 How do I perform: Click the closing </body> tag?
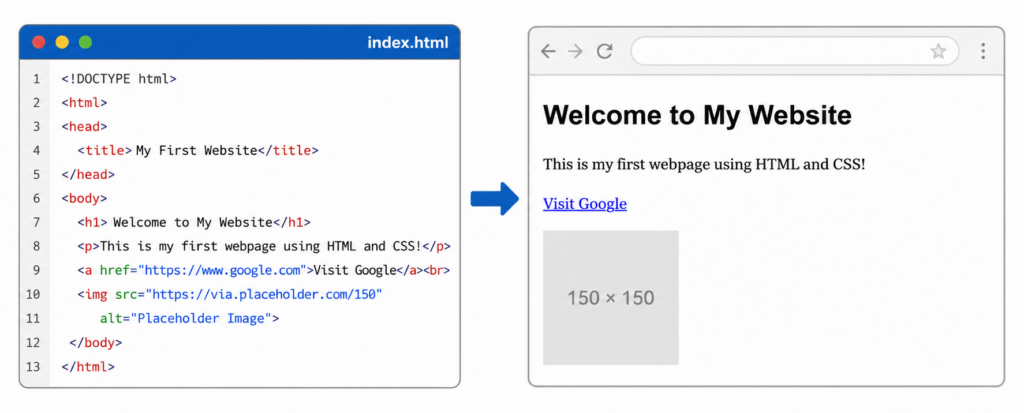click(95, 342)
